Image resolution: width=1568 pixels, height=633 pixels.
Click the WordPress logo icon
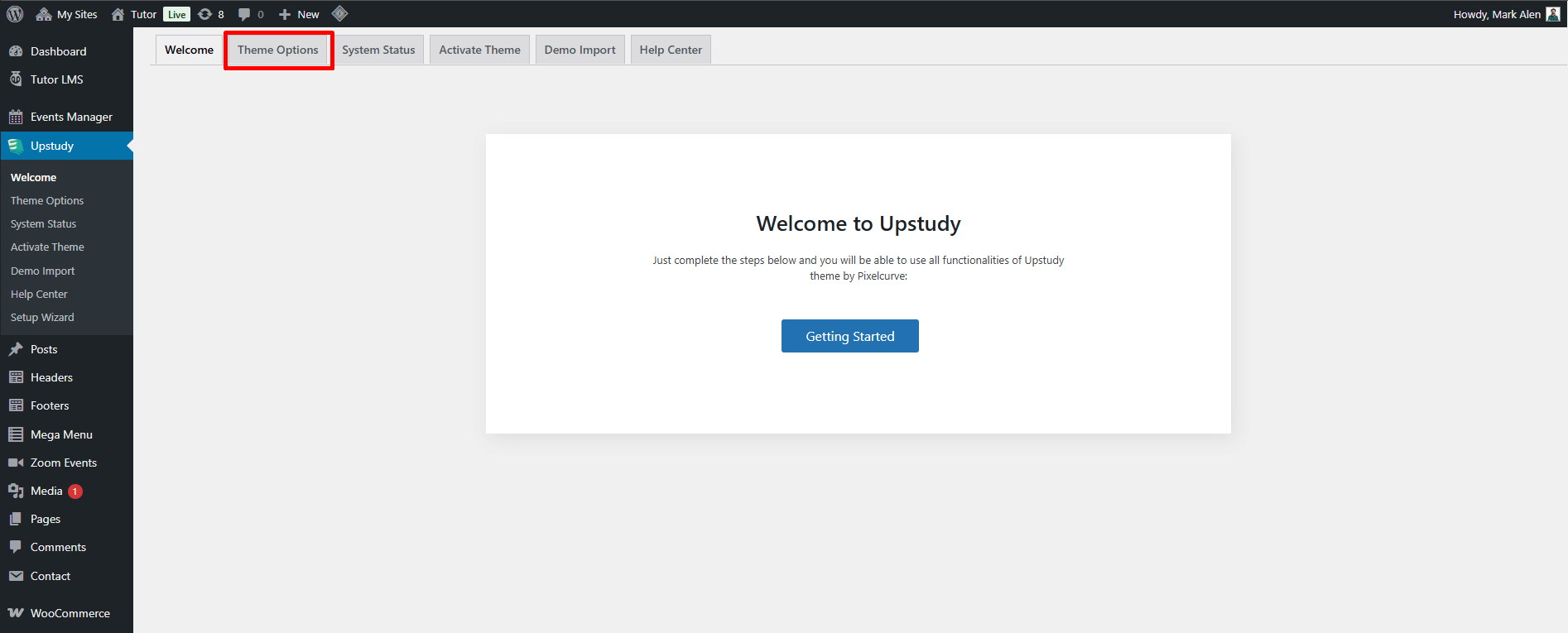coord(15,14)
